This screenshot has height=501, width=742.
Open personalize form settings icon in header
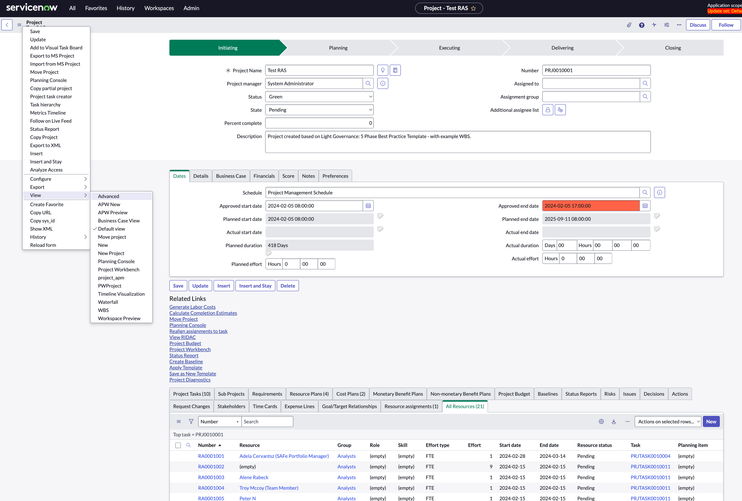coord(666,25)
